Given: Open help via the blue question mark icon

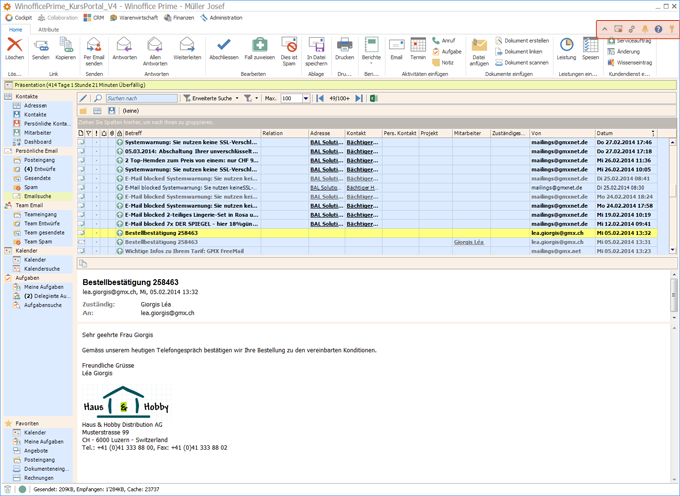Looking at the screenshot, I should 658,29.
